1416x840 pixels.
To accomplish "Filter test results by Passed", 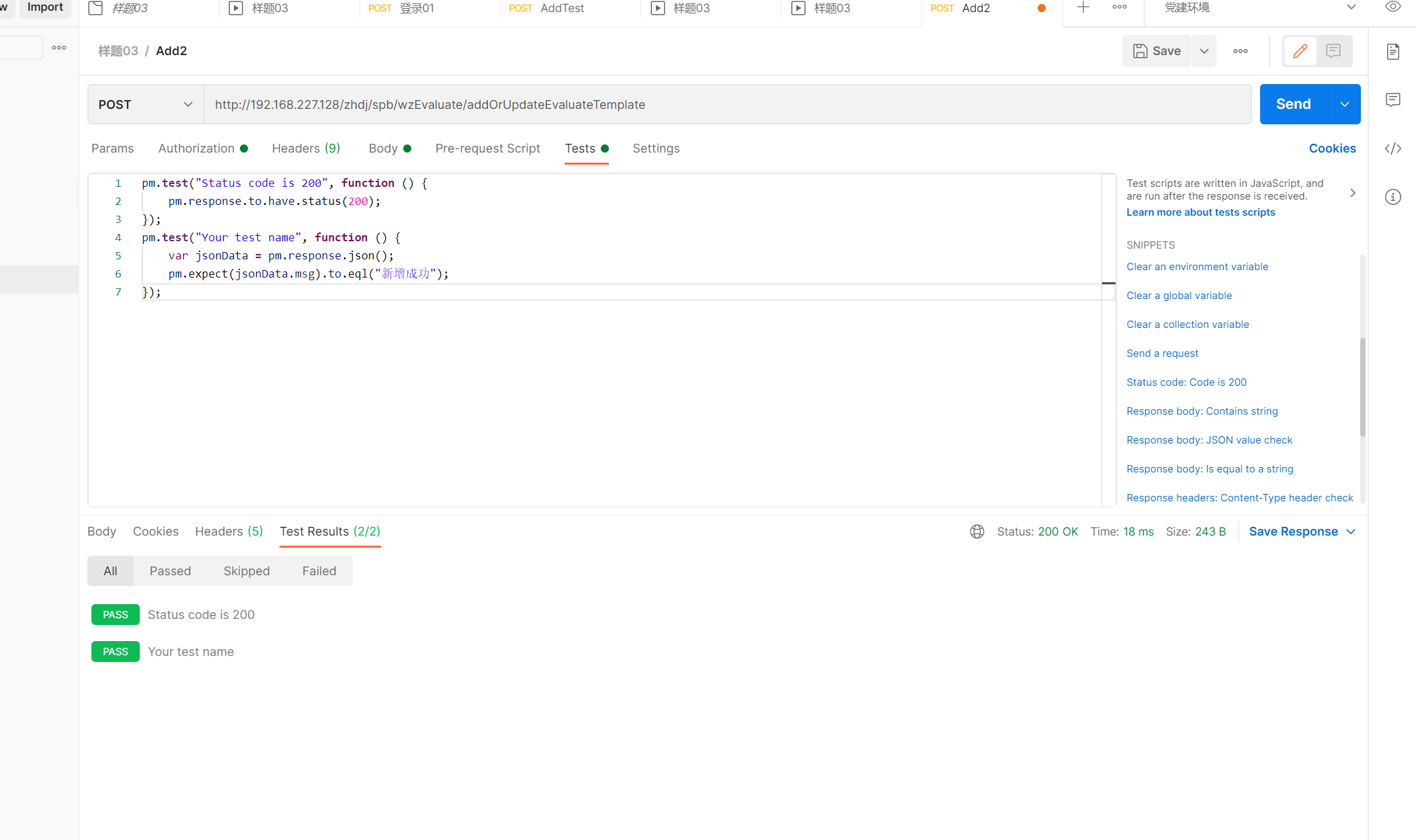I will point(170,571).
